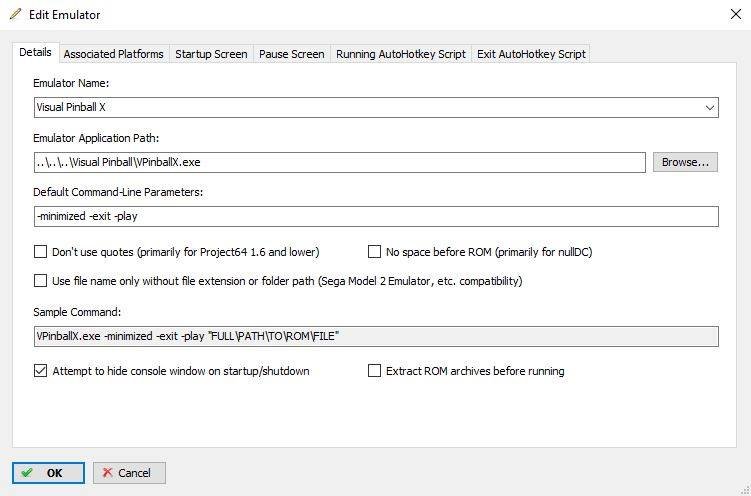Select the Running AutoHotkey Script tab
The height and width of the screenshot is (496, 751).
click(x=401, y=54)
